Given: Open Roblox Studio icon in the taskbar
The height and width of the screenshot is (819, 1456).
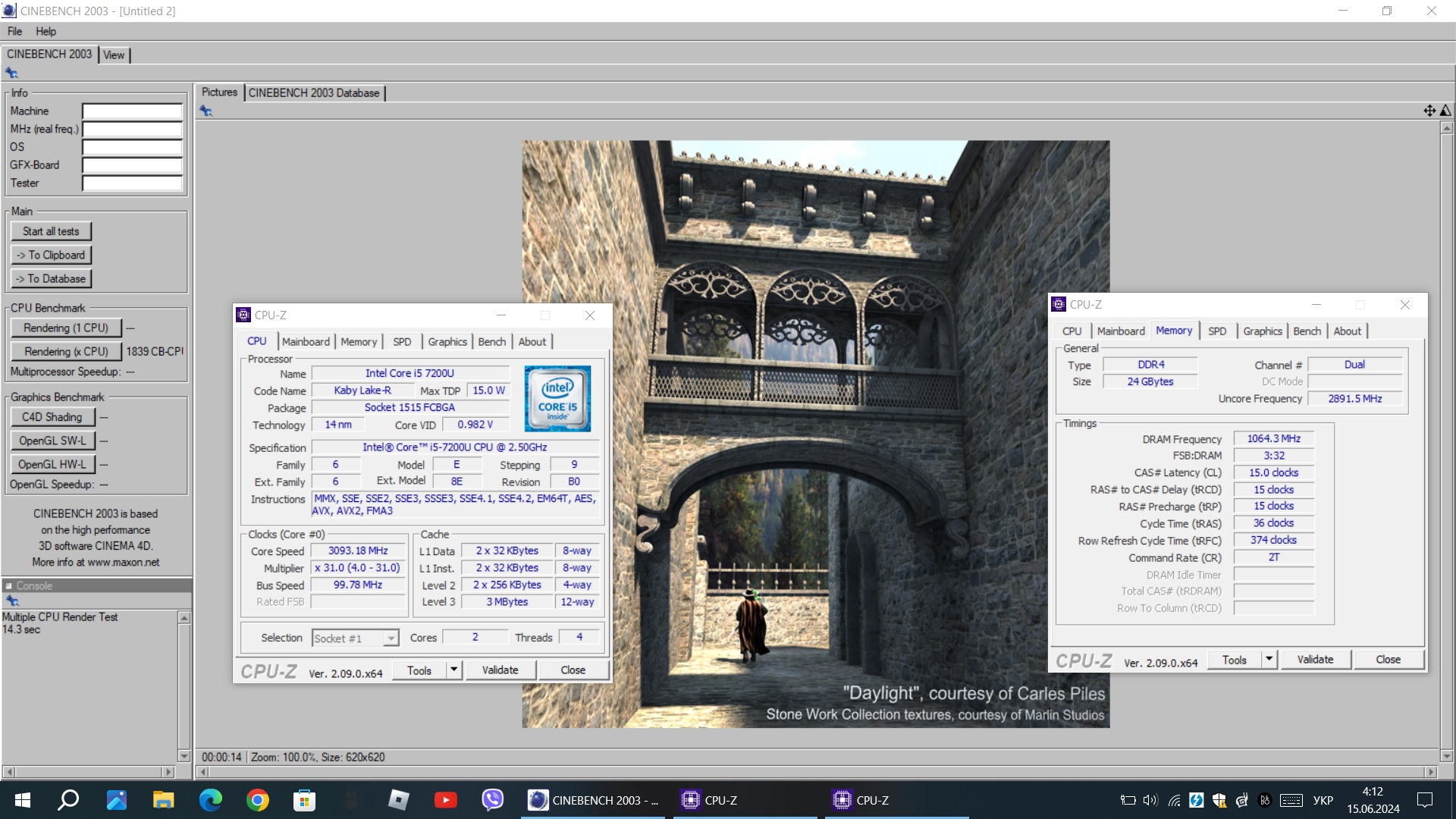Looking at the screenshot, I should (399, 800).
